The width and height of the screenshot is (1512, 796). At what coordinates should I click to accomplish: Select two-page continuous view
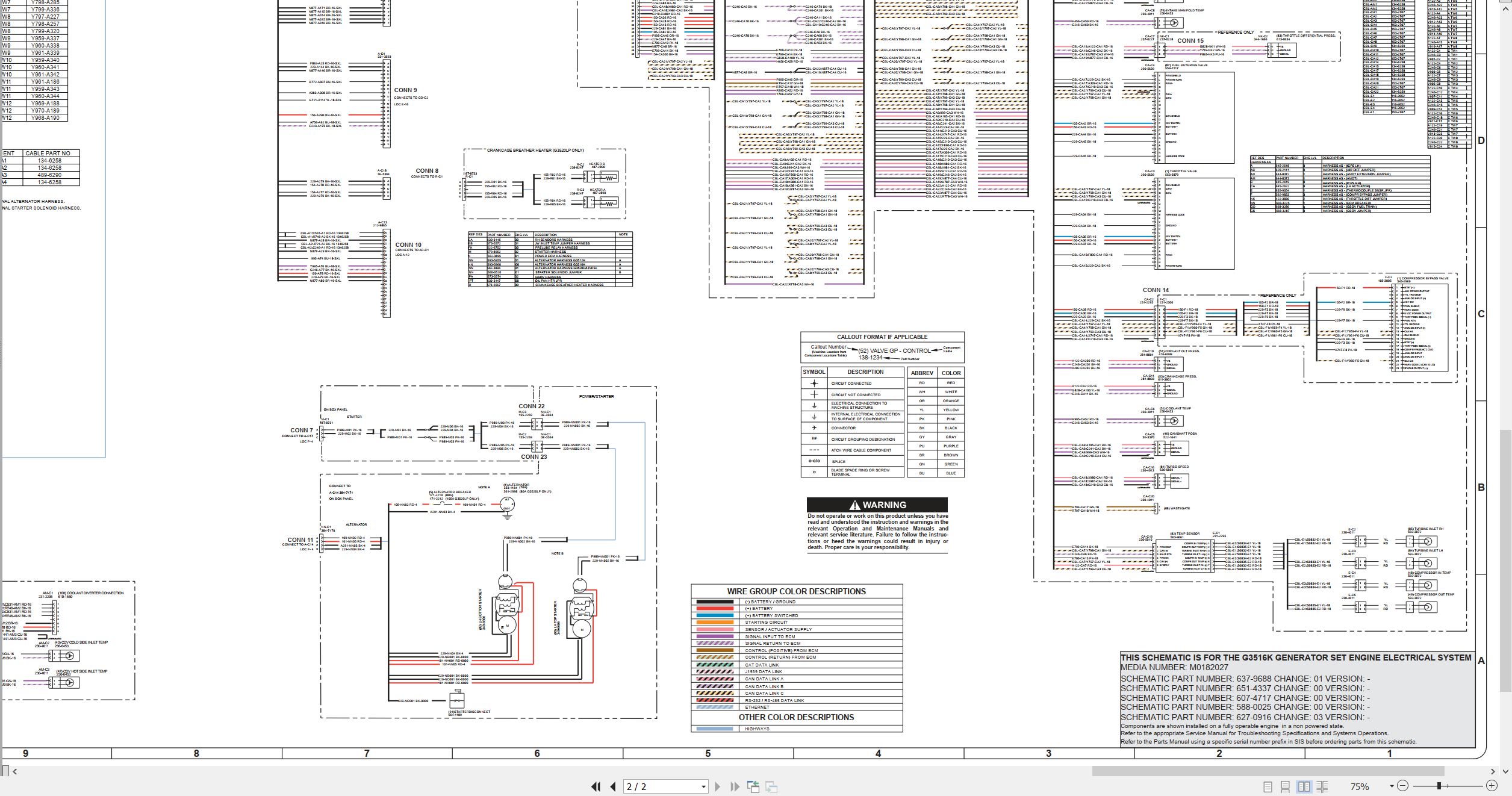tap(1322, 786)
